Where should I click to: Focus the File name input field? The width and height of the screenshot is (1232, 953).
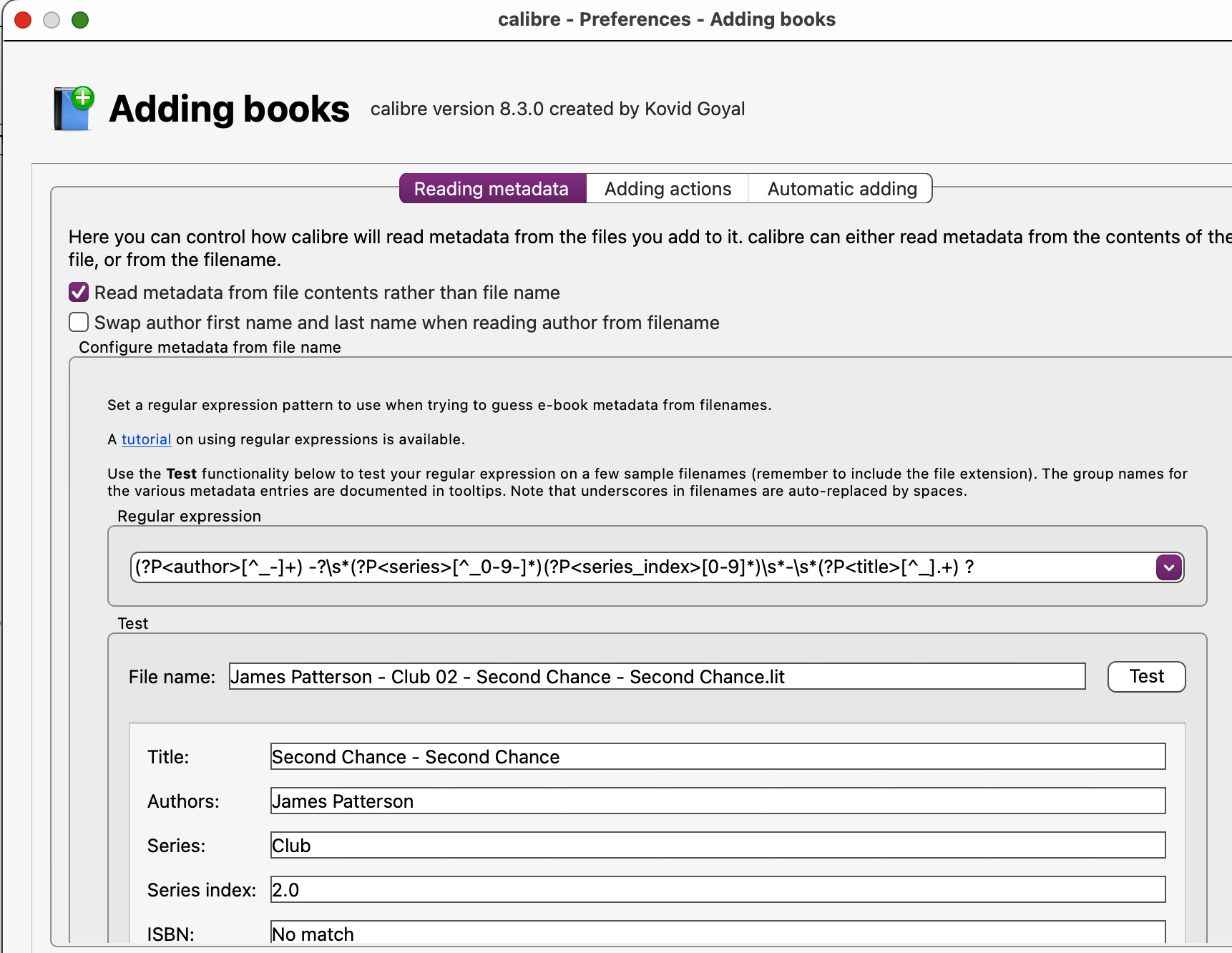coord(657,677)
